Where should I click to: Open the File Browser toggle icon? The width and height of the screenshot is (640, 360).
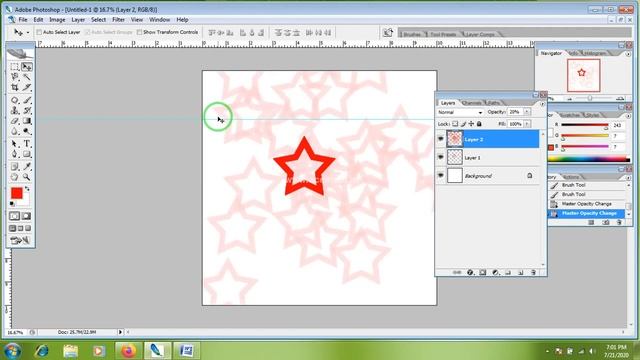click(388, 33)
